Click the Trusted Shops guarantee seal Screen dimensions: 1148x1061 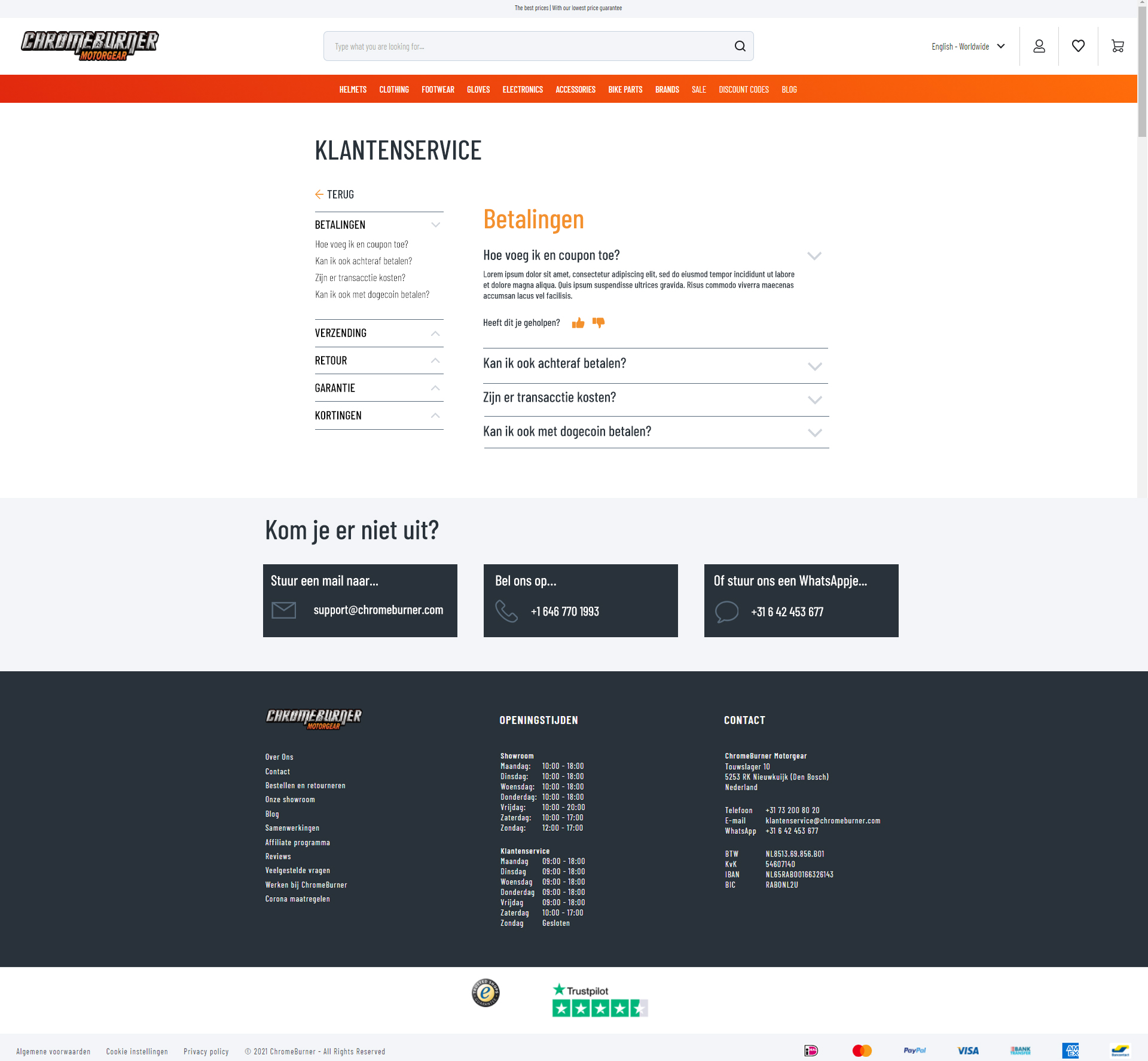[486, 993]
